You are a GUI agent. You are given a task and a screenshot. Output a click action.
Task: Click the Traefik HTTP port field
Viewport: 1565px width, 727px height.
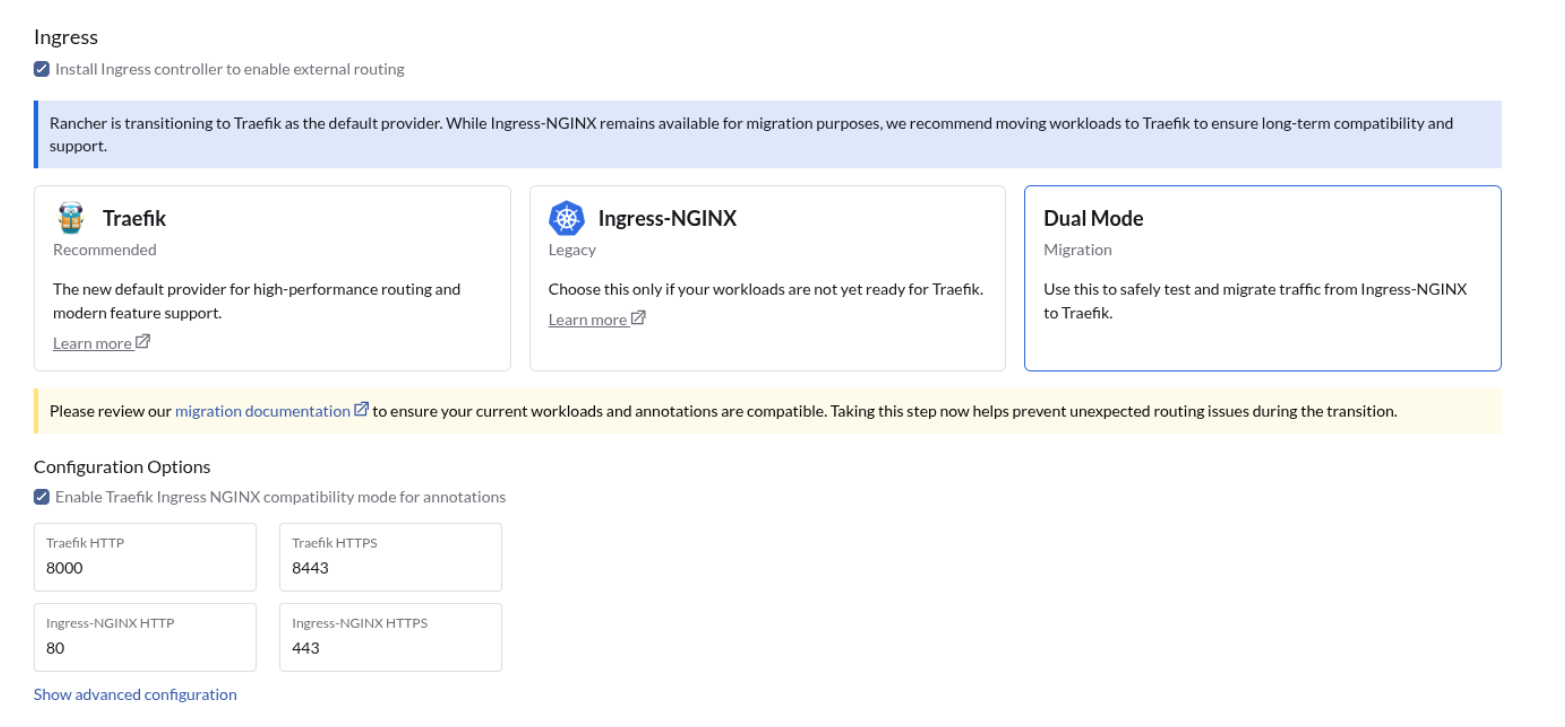145,557
